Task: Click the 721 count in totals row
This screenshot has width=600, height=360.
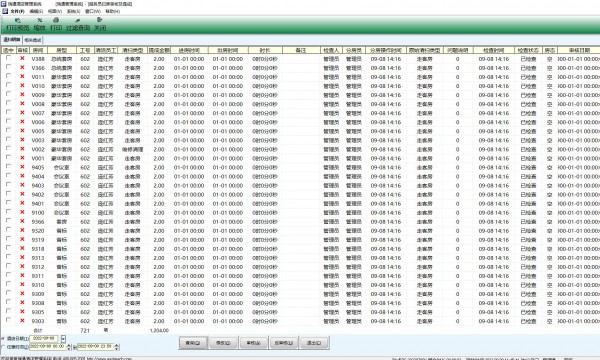Action: 85,330
